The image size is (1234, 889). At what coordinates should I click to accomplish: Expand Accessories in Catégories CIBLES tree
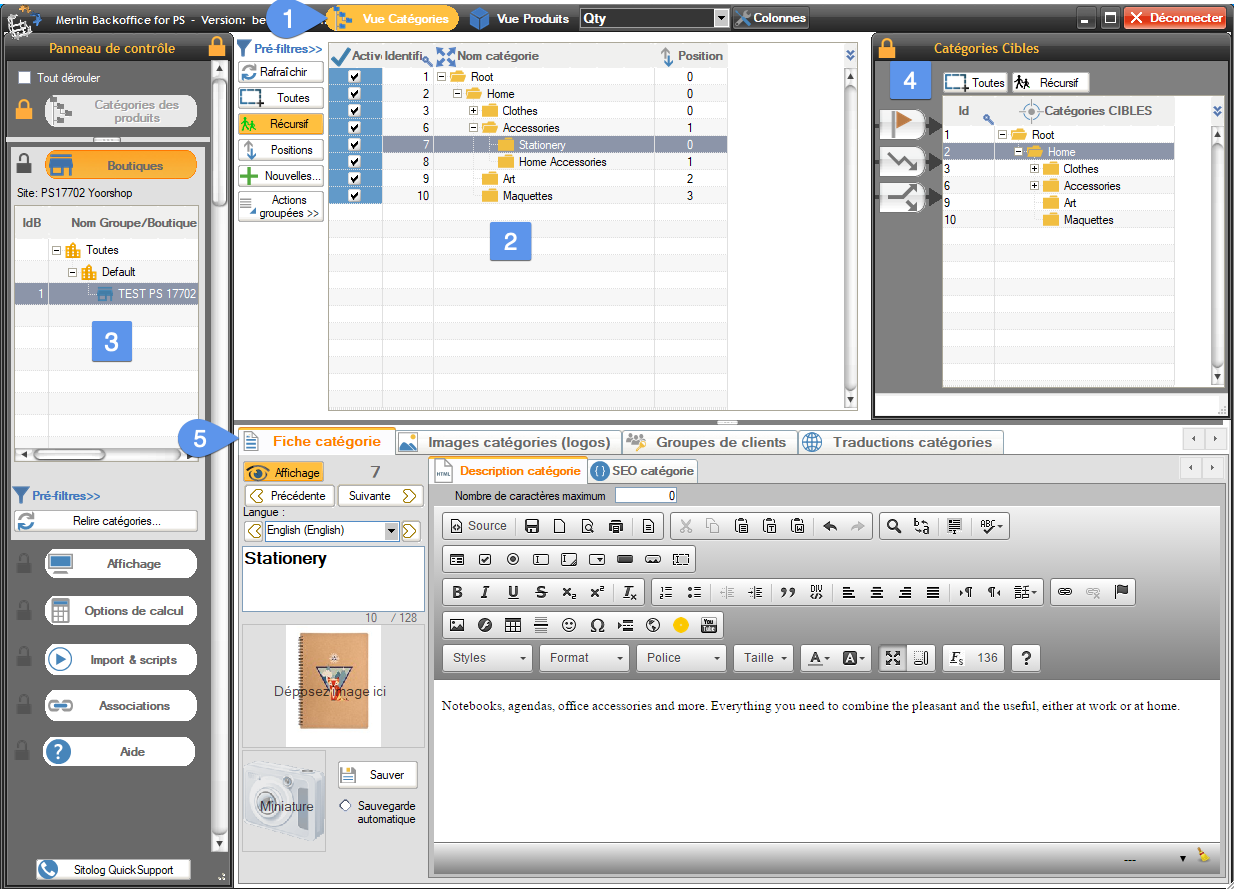tap(1035, 186)
